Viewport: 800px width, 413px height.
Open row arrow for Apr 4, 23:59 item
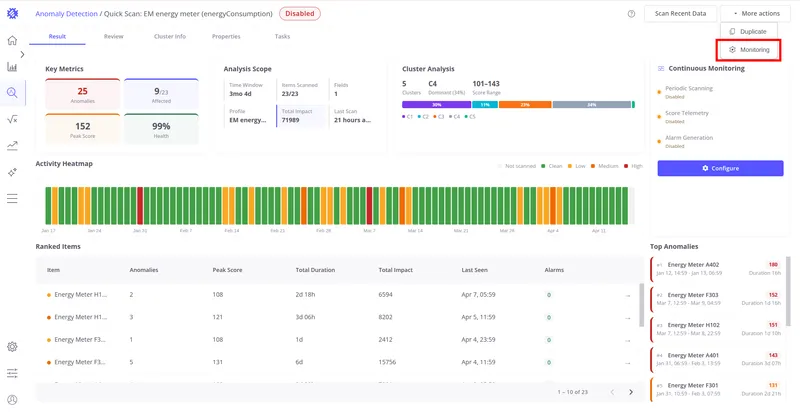point(628,341)
